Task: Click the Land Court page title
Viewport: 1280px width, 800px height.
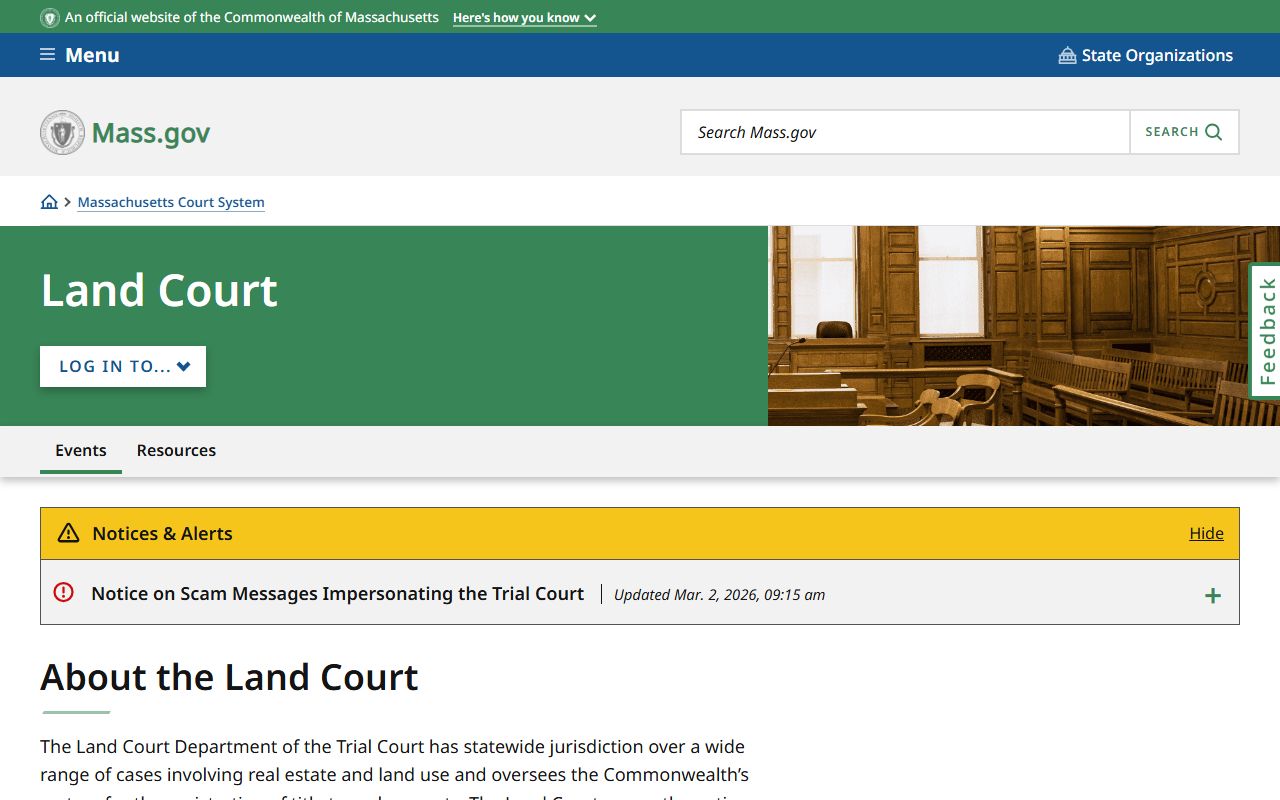Action: [x=159, y=290]
